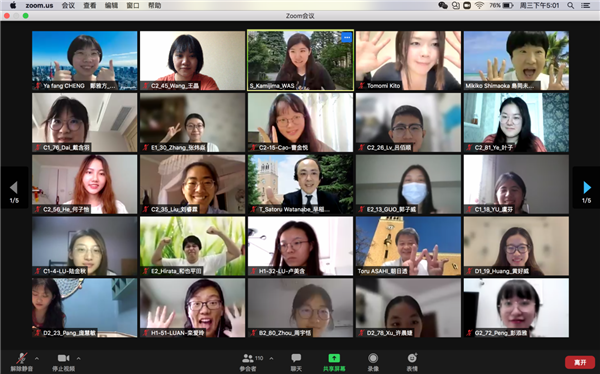Click the red 离开 leave button

(580, 362)
